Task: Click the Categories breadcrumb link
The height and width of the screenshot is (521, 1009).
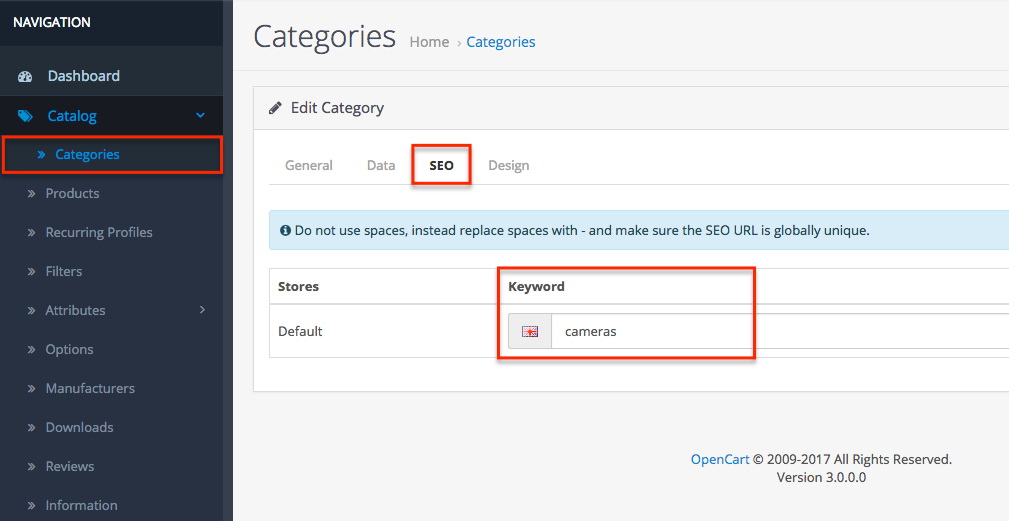Action: 501,42
